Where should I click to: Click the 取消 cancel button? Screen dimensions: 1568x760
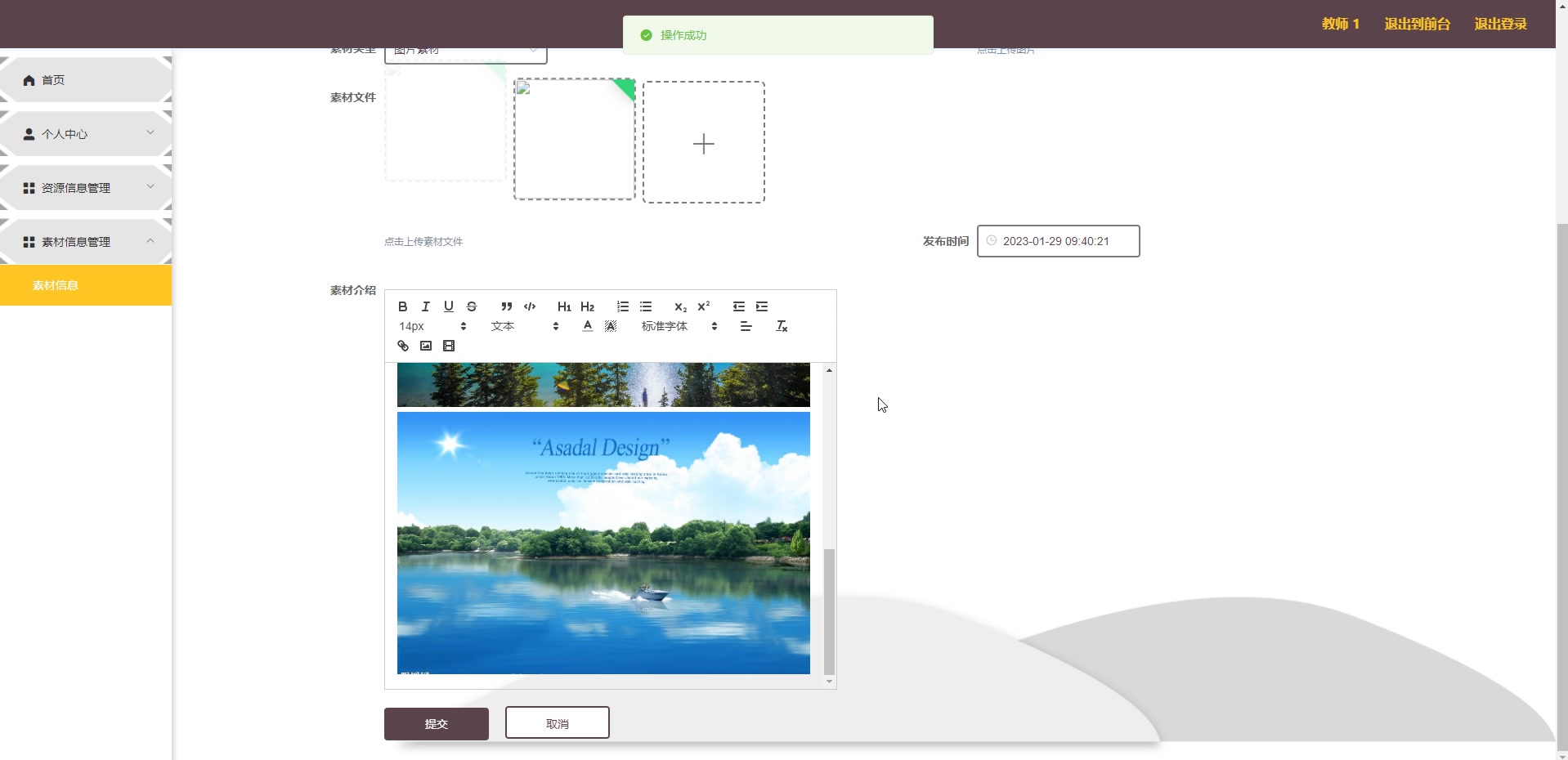tap(558, 723)
